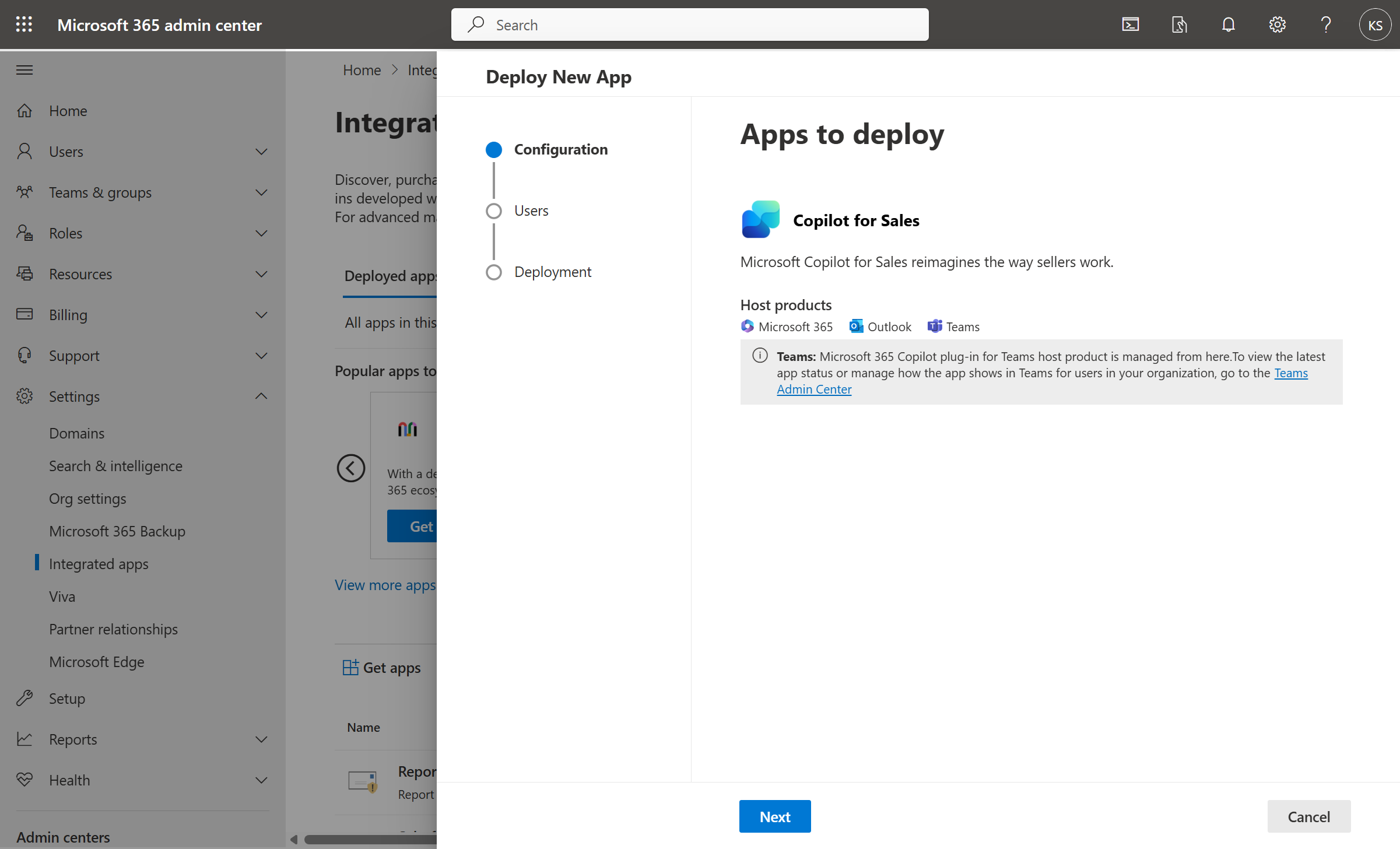This screenshot has width=1400, height=849.
Task: Click the Copilot for Sales app icon
Action: 759,218
